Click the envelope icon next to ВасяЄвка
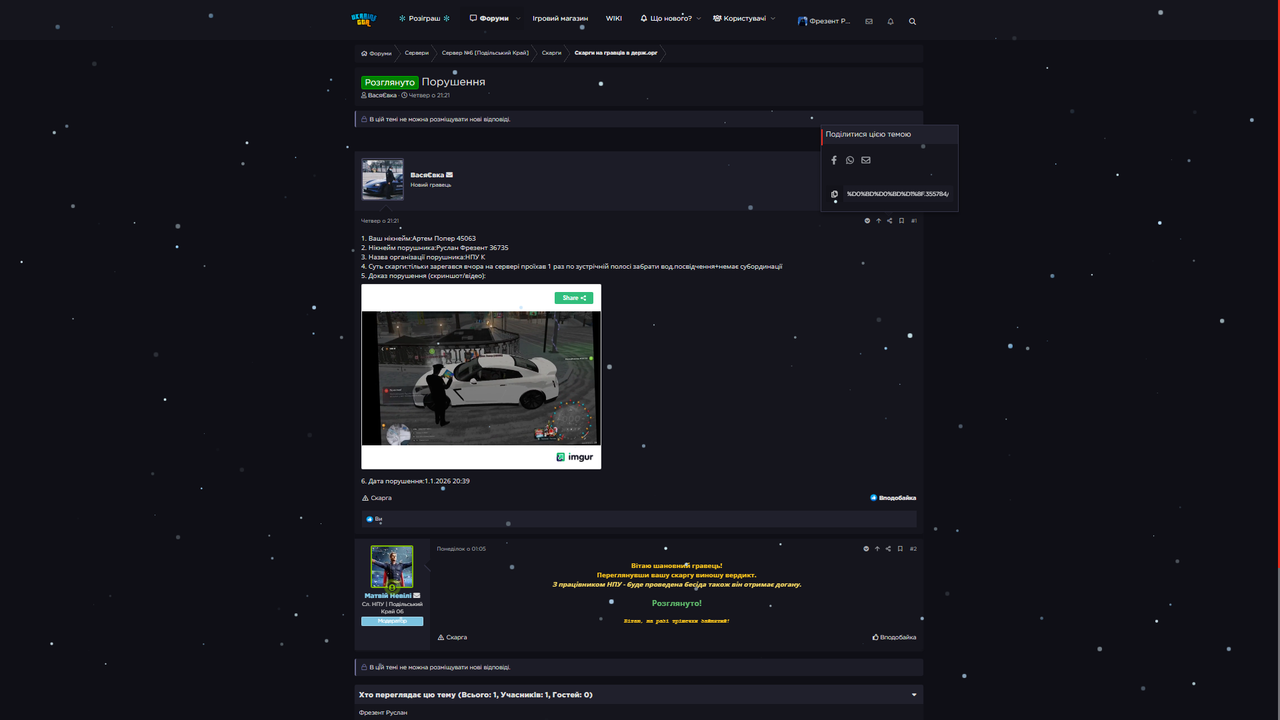Screen dimensions: 1280x720 coord(449,175)
